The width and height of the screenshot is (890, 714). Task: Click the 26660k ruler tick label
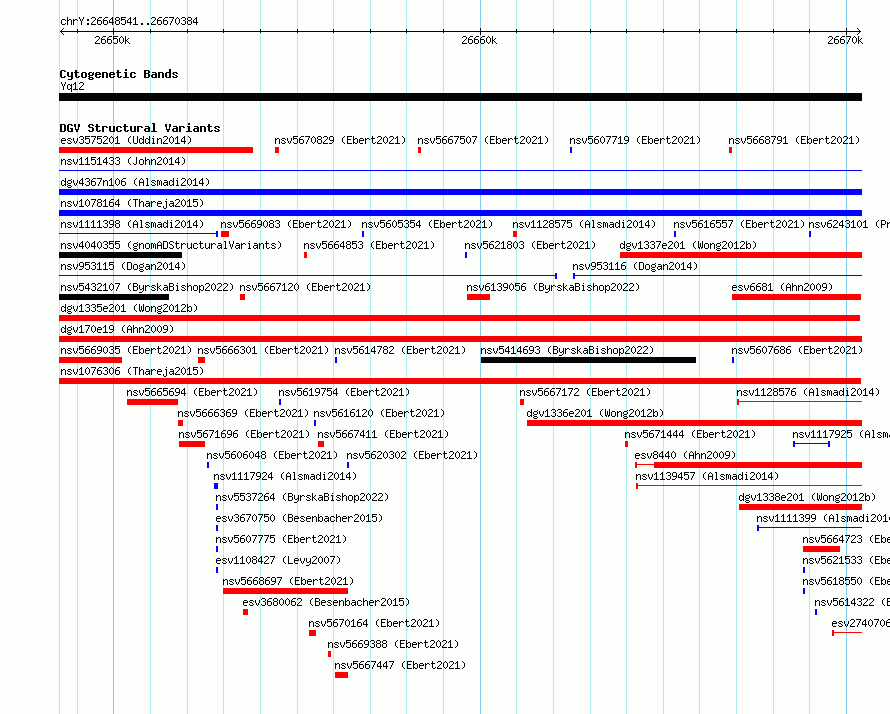pos(479,40)
